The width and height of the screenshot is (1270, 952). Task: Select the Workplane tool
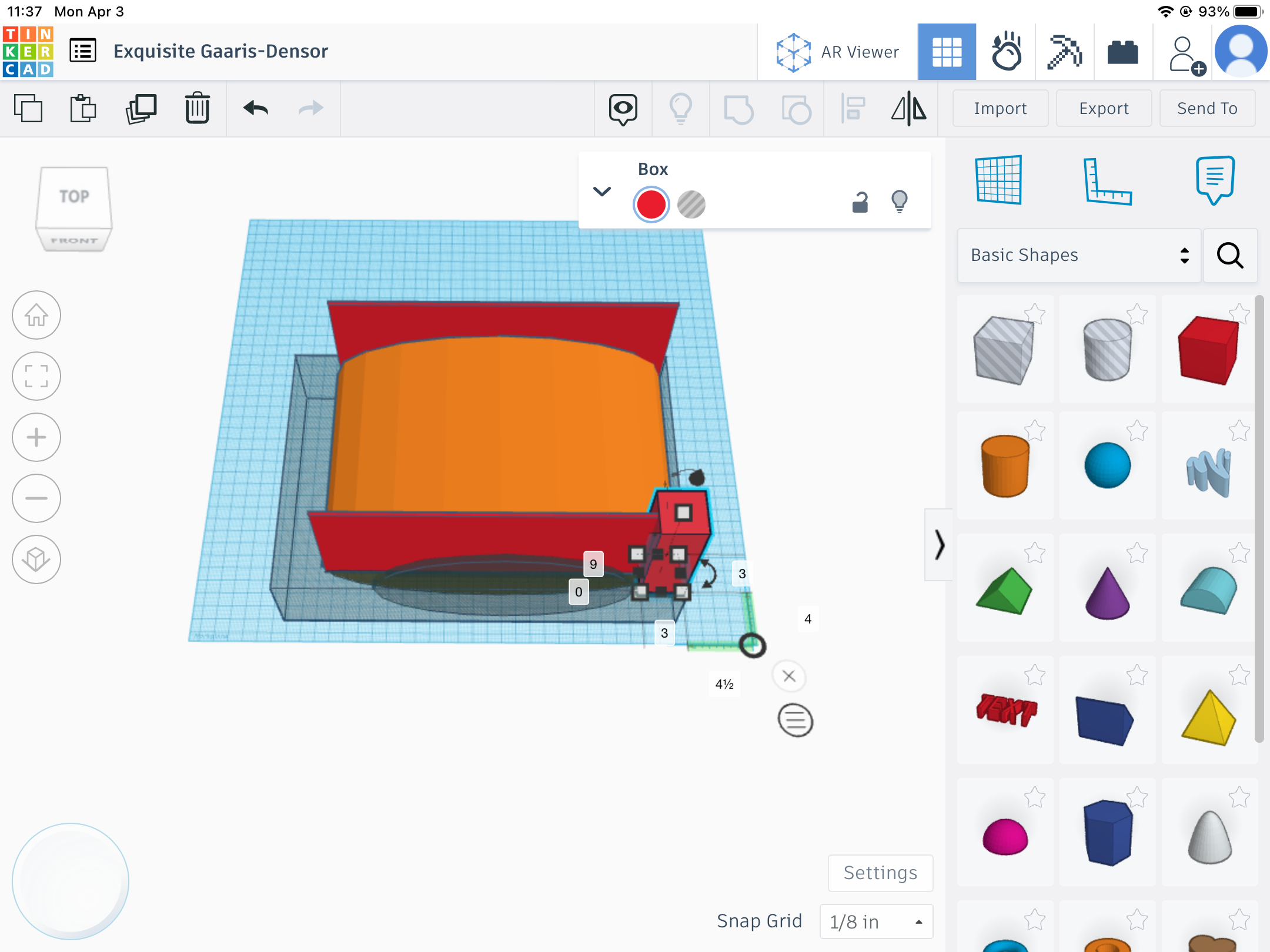click(998, 180)
